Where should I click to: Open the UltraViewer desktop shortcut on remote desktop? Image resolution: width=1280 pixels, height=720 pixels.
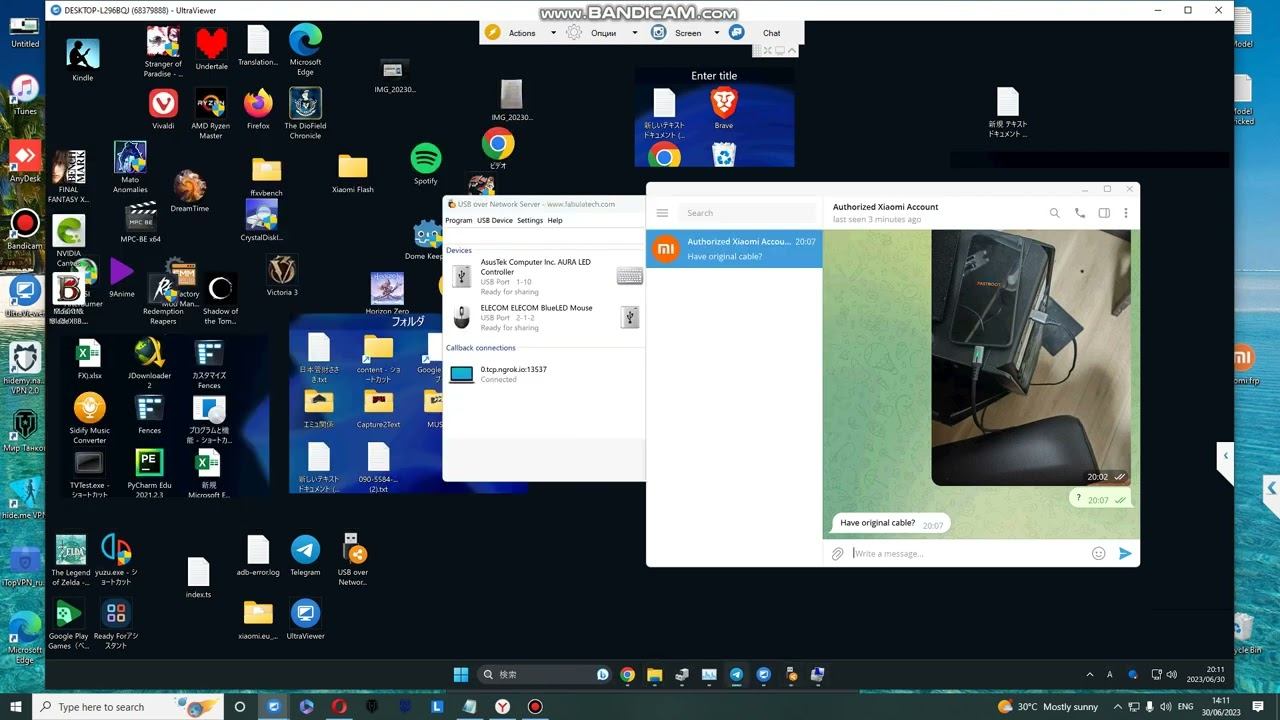point(305,619)
